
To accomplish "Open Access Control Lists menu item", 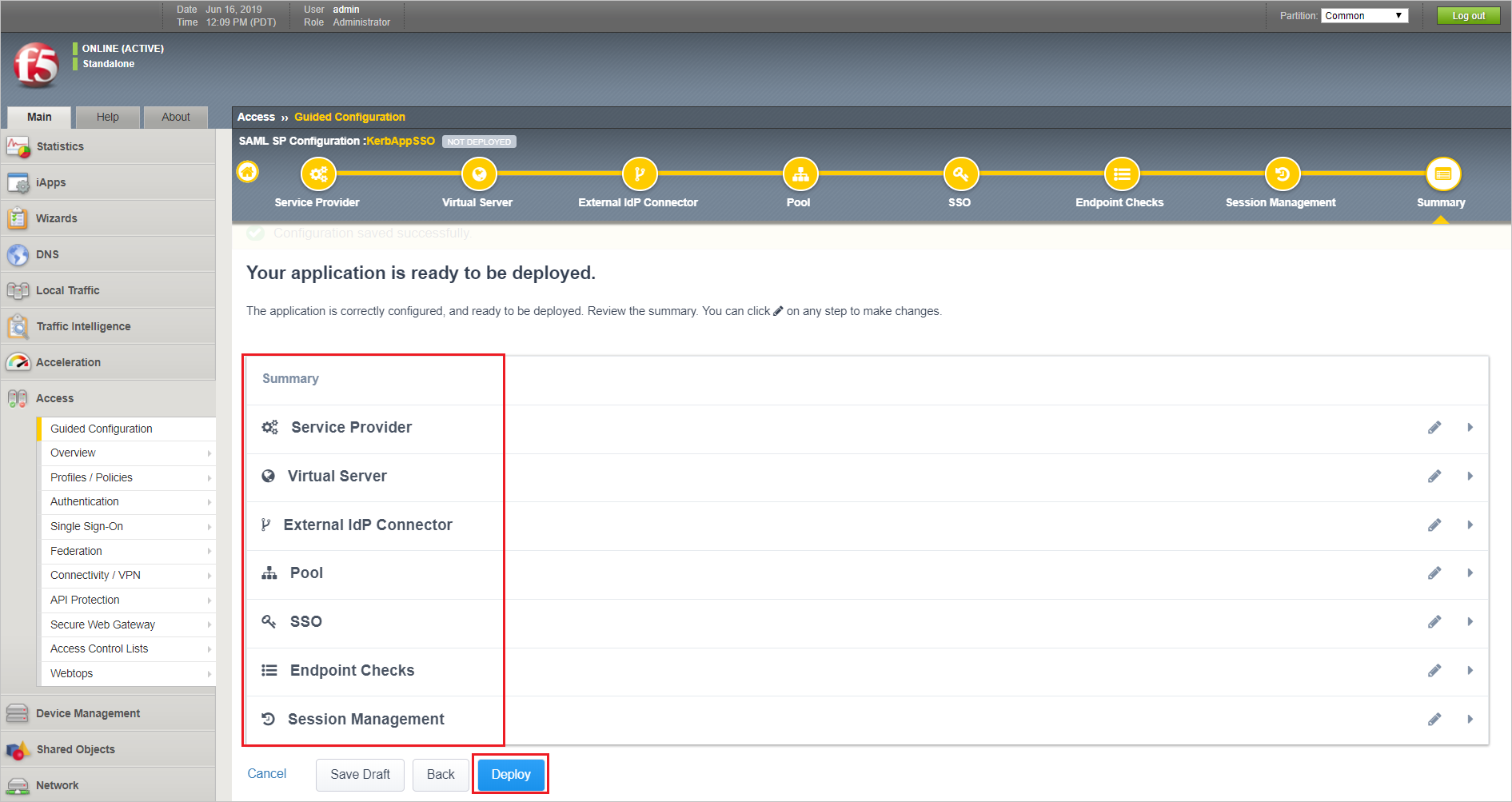I will [128, 648].
